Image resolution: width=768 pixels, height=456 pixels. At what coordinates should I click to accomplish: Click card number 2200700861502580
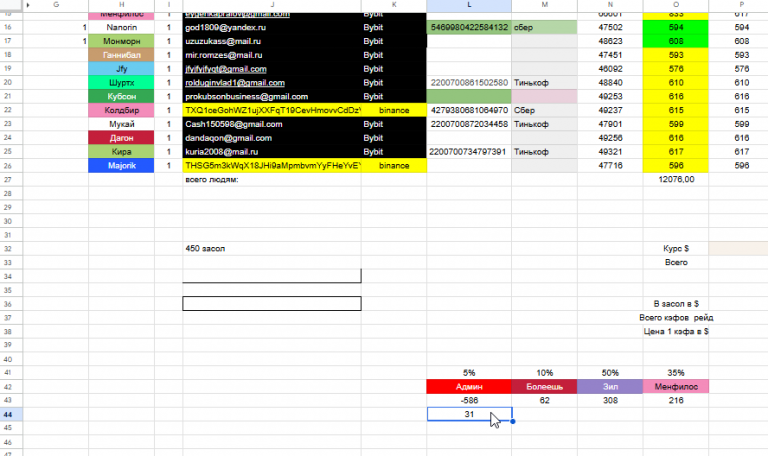(x=469, y=83)
